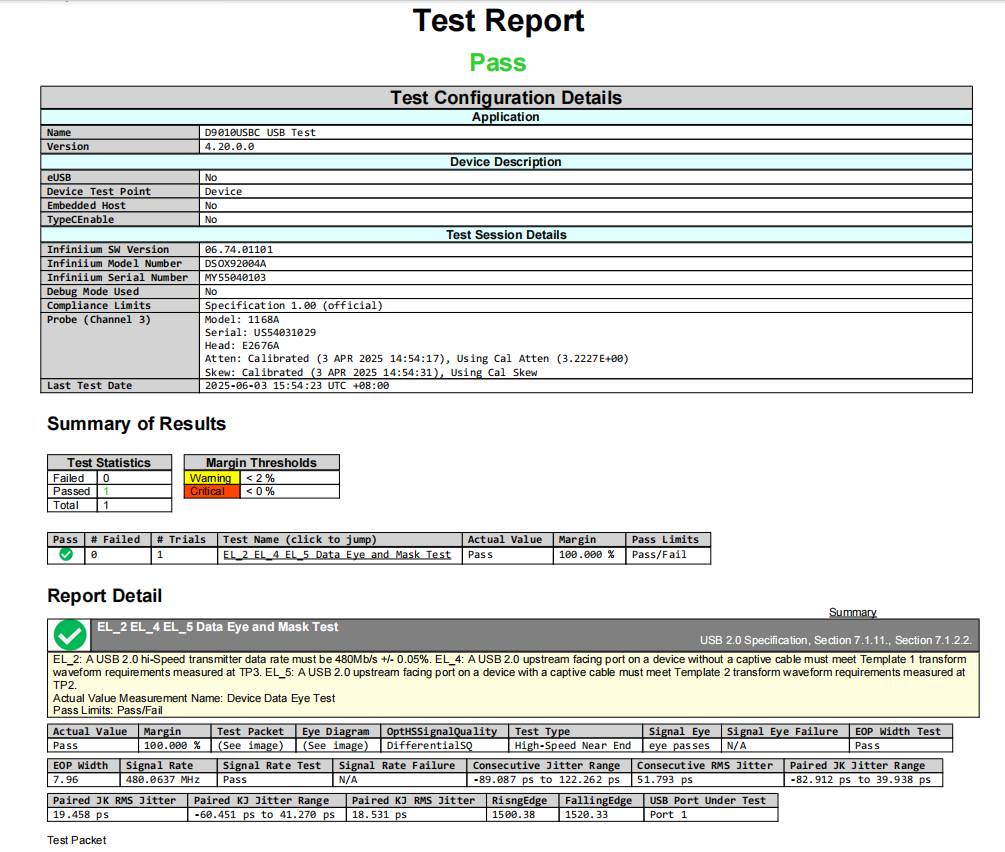Select Infiniium SW version '06.74.01101'
1005x852 pixels.
coord(238,250)
